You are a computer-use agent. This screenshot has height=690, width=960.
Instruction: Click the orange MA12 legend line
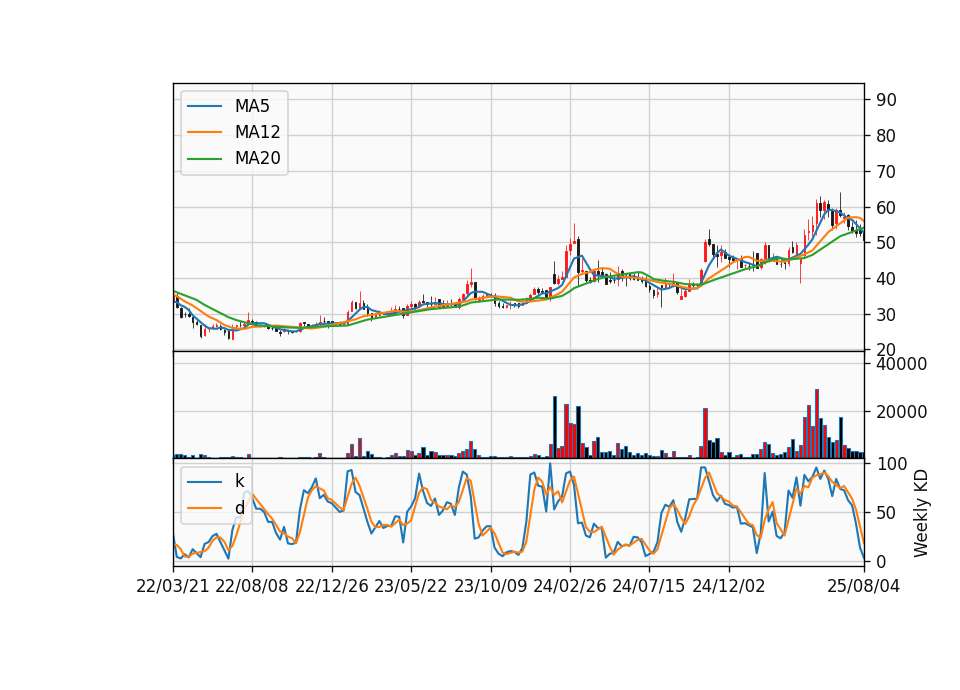pos(204,132)
